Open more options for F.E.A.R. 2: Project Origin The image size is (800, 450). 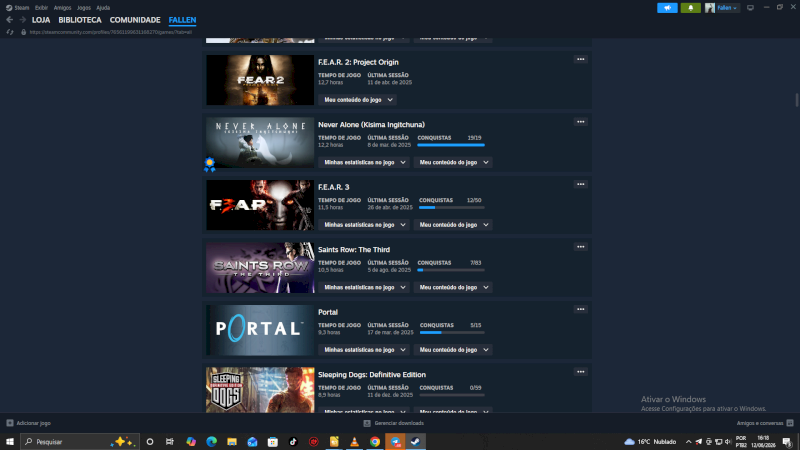(x=581, y=59)
